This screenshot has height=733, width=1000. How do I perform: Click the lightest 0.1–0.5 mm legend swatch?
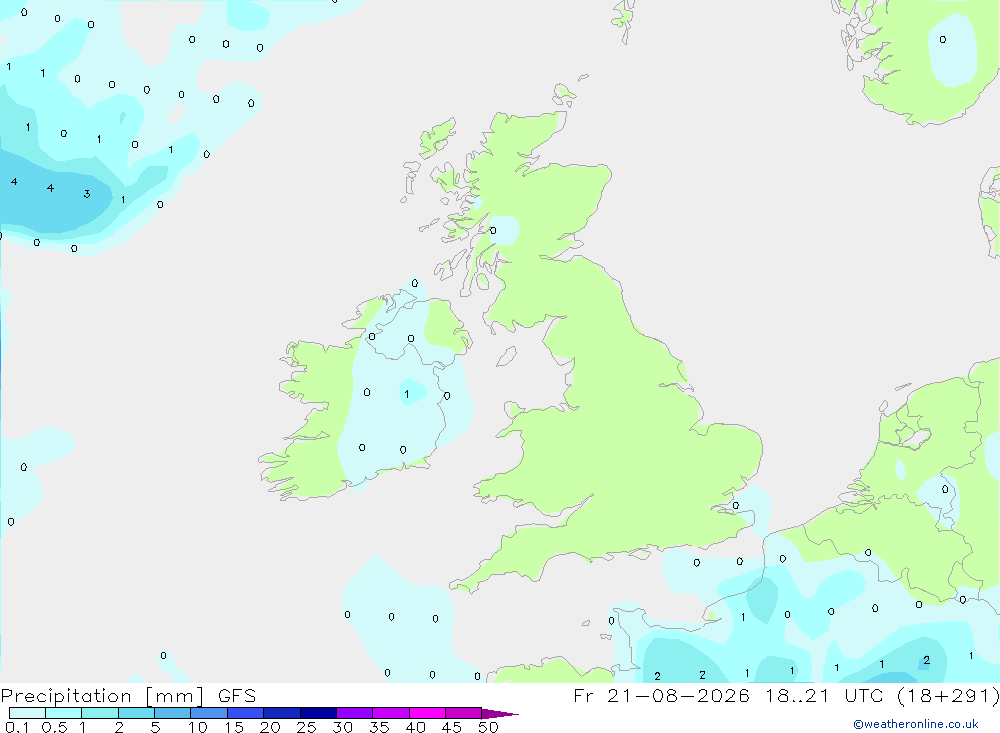pyautogui.click(x=27, y=713)
